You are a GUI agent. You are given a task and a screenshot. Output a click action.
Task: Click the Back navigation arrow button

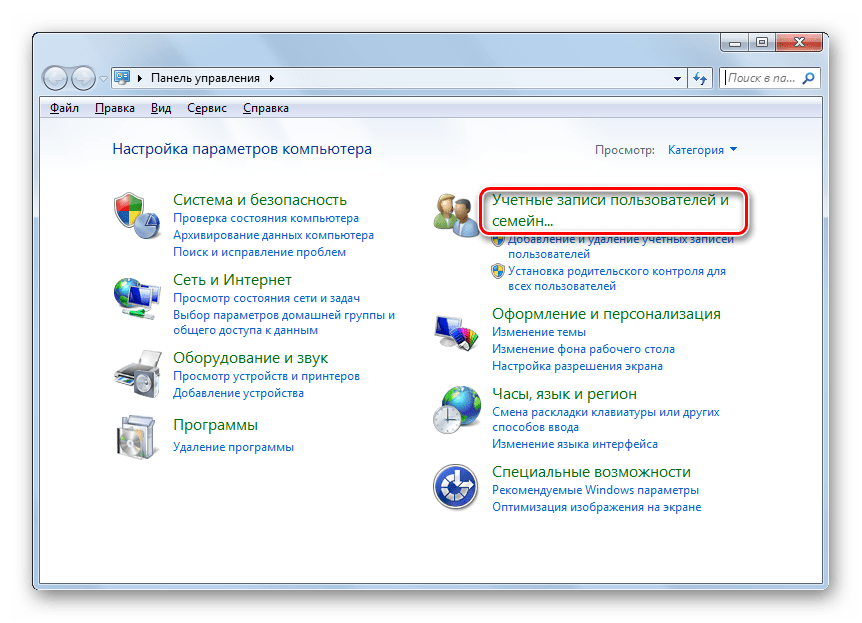(x=55, y=78)
